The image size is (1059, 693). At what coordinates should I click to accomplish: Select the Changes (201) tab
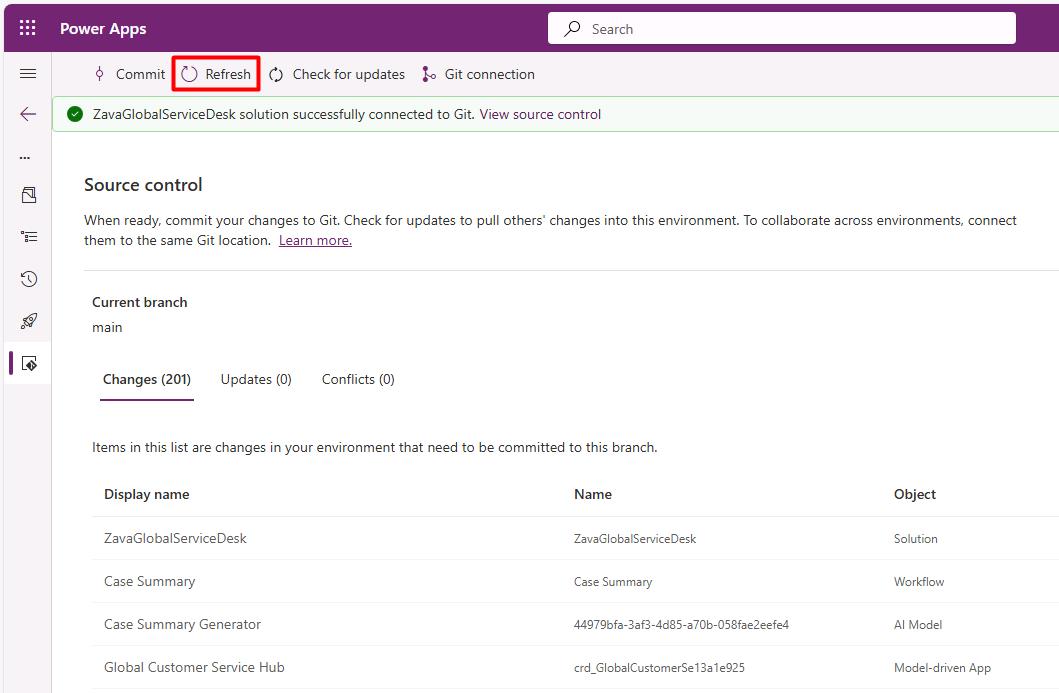(x=147, y=380)
